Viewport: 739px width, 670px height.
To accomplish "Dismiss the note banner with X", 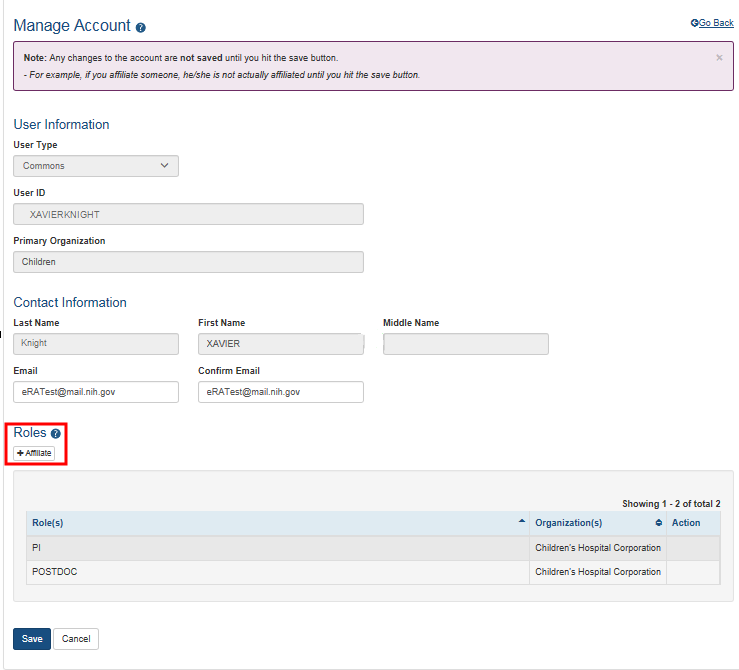I will (x=719, y=58).
